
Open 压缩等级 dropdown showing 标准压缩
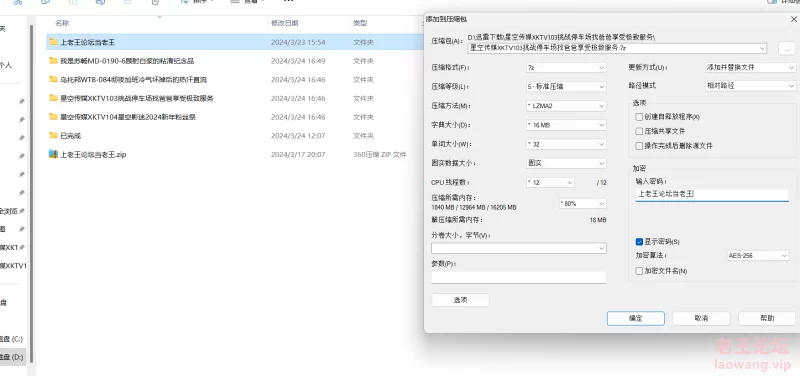[x=566, y=87]
